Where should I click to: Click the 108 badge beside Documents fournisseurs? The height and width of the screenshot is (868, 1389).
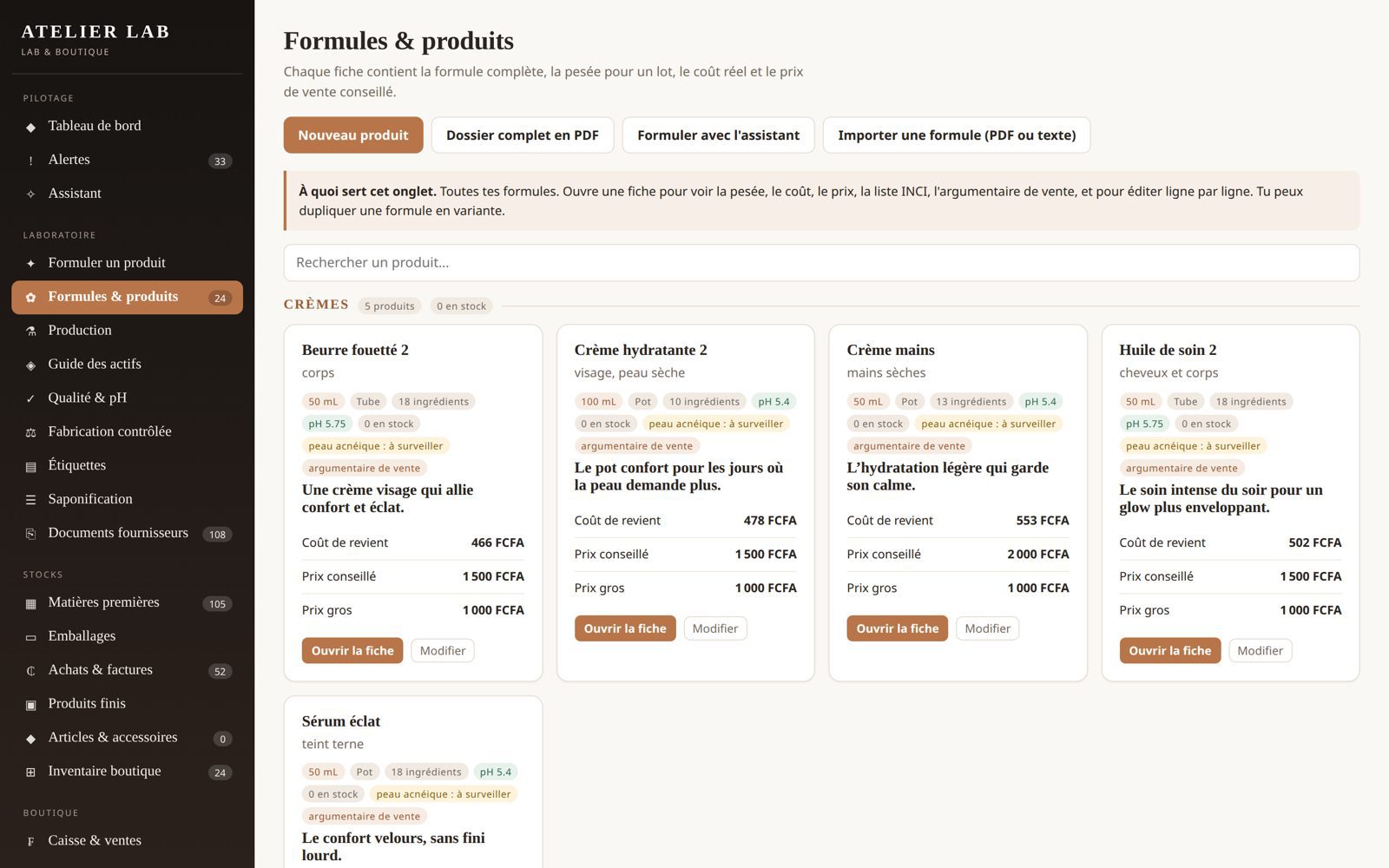tap(217, 535)
